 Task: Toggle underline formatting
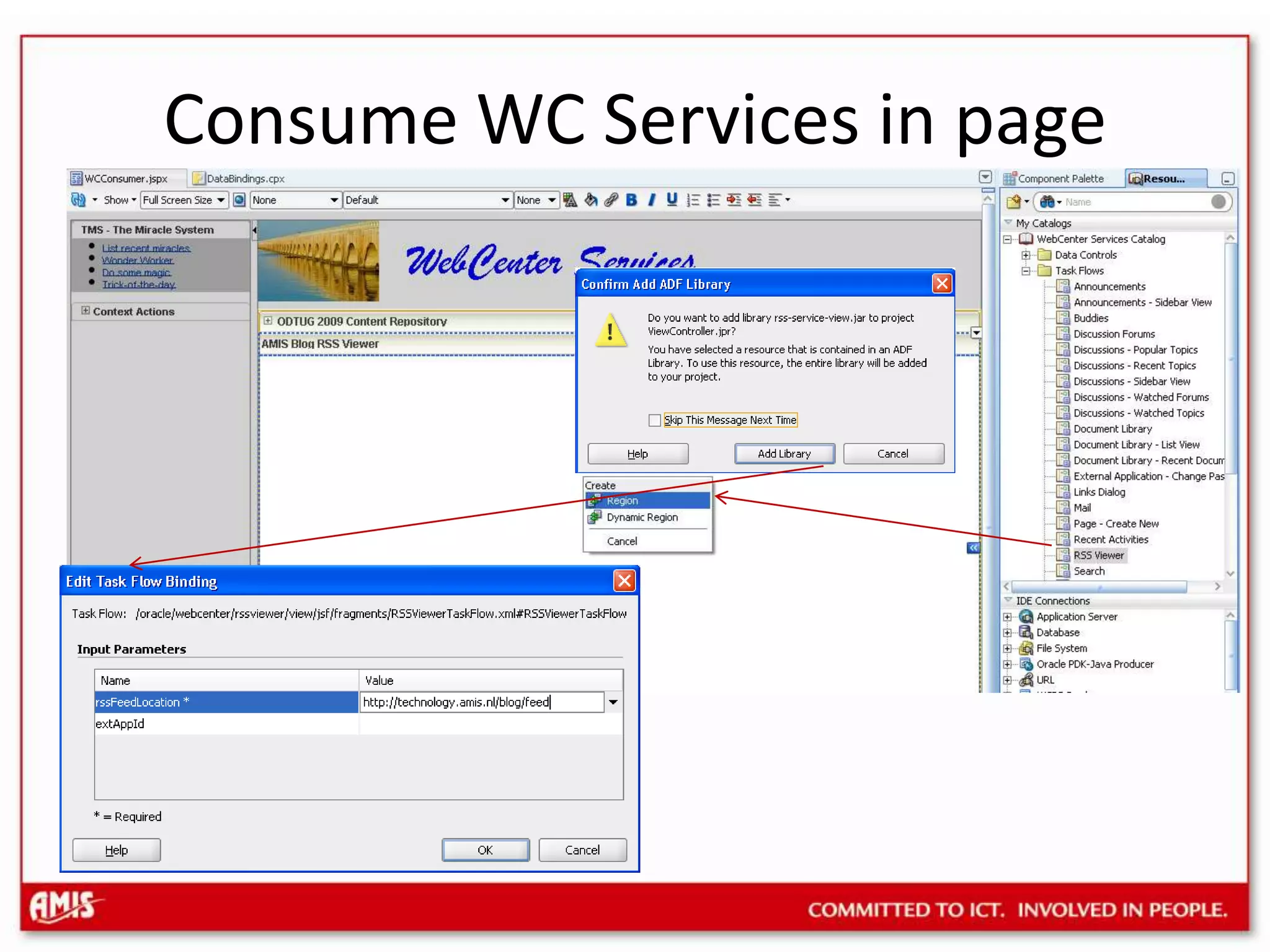point(672,200)
